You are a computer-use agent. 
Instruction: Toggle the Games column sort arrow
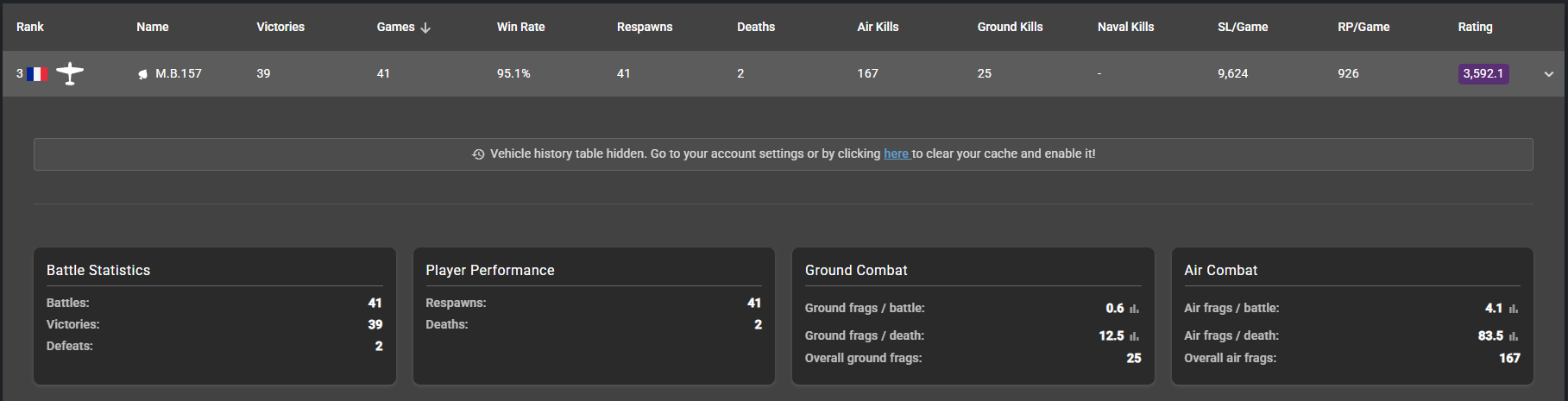tap(425, 28)
